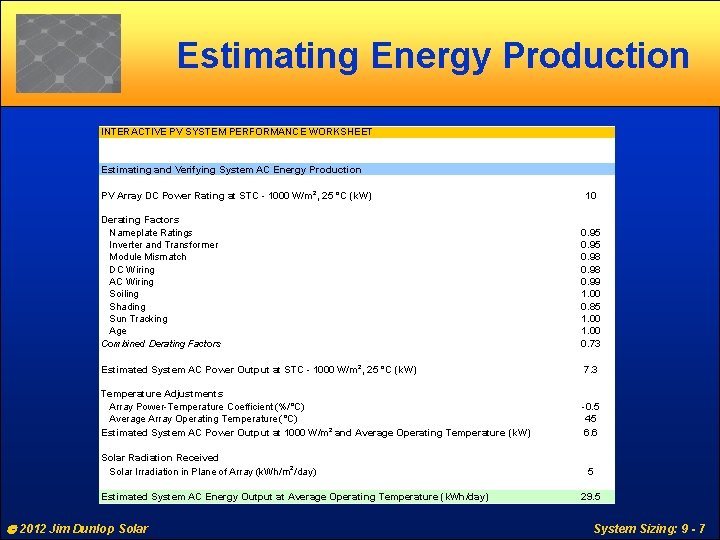
Task: Click AC Wiring value 0.99
Action: click(x=590, y=282)
